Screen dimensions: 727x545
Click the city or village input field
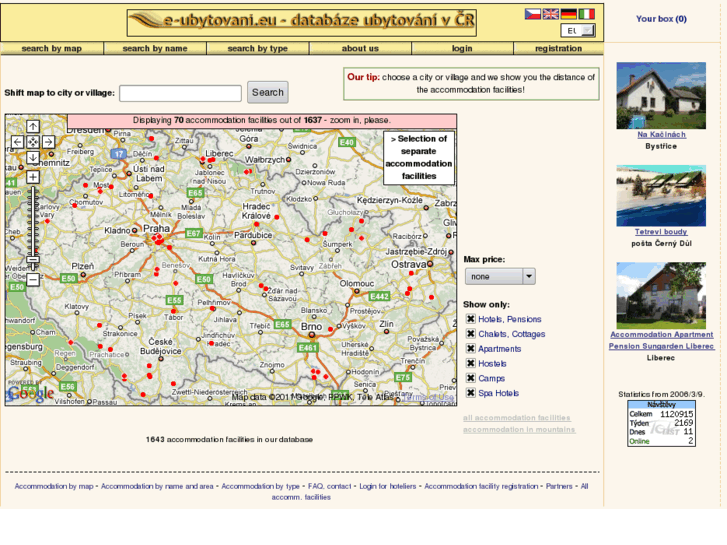(x=180, y=93)
